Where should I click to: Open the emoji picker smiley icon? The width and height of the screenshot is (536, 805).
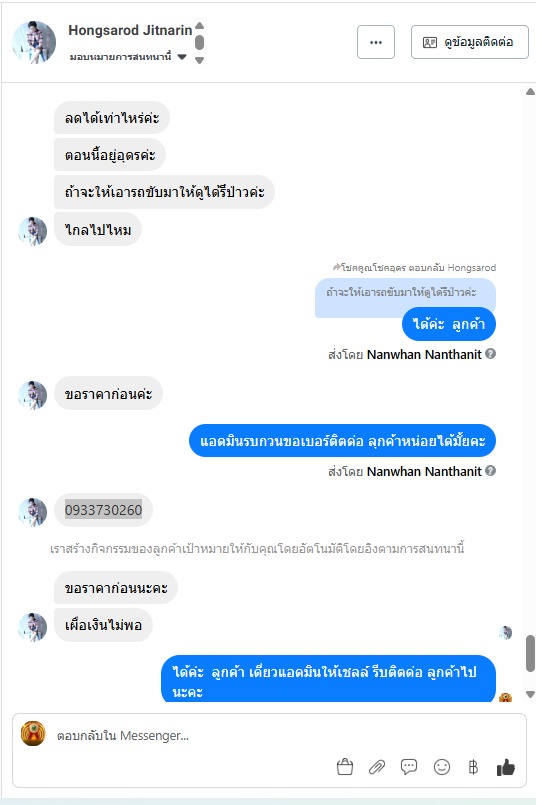tap(442, 767)
